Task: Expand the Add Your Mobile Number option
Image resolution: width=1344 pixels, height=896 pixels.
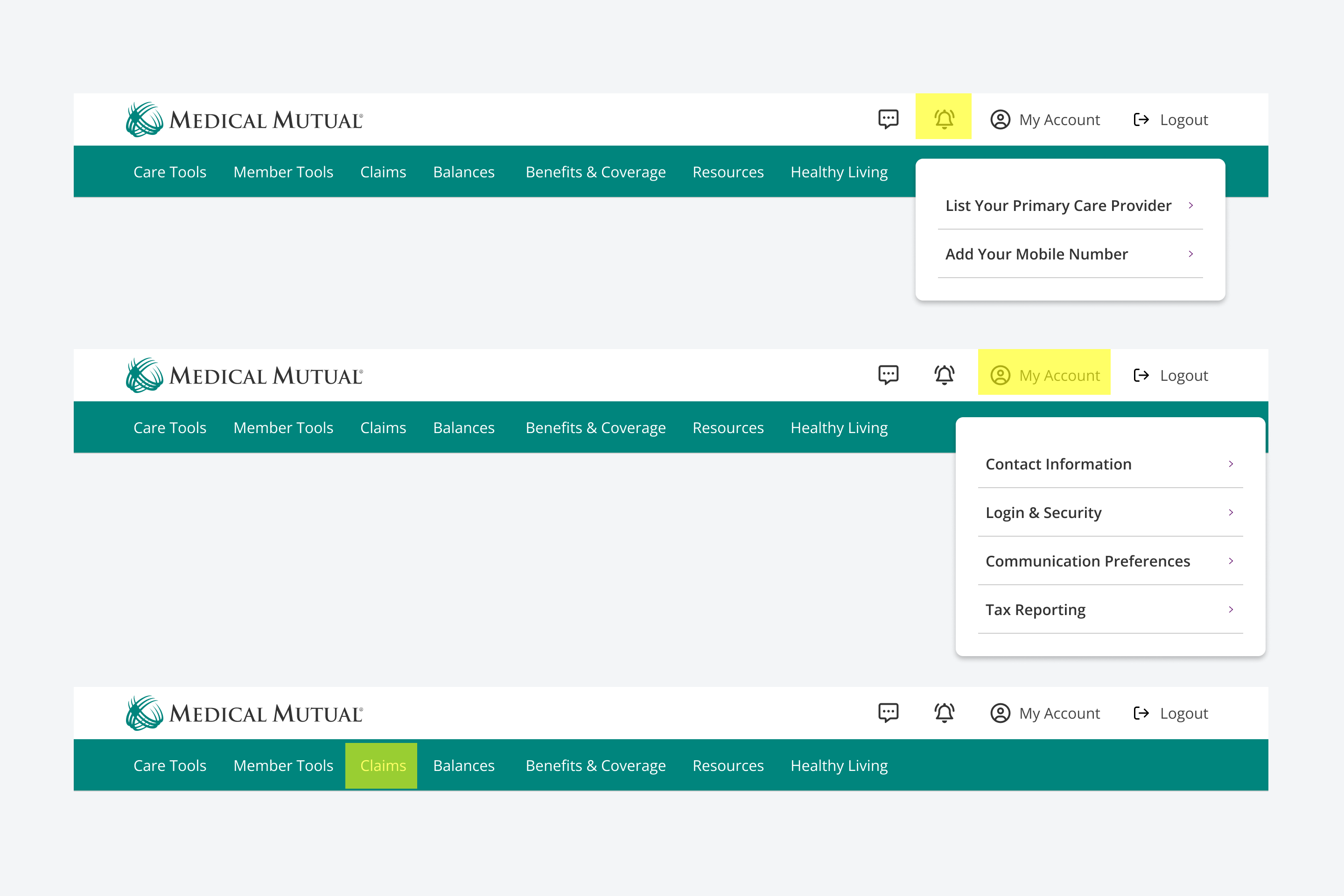Action: point(1036,254)
